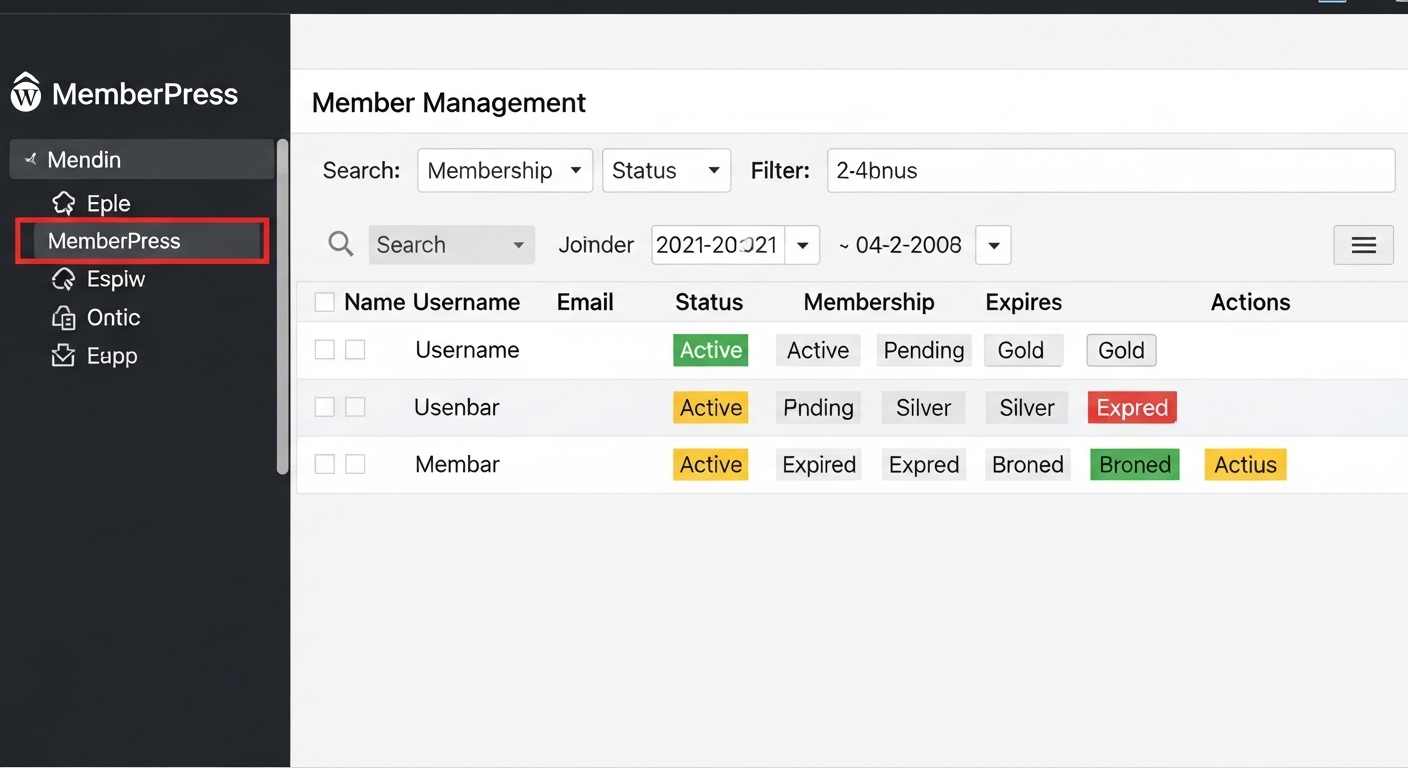Click the Member Management heading
The height and width of the screenshot is (768, 1408).
coord(449,102)
